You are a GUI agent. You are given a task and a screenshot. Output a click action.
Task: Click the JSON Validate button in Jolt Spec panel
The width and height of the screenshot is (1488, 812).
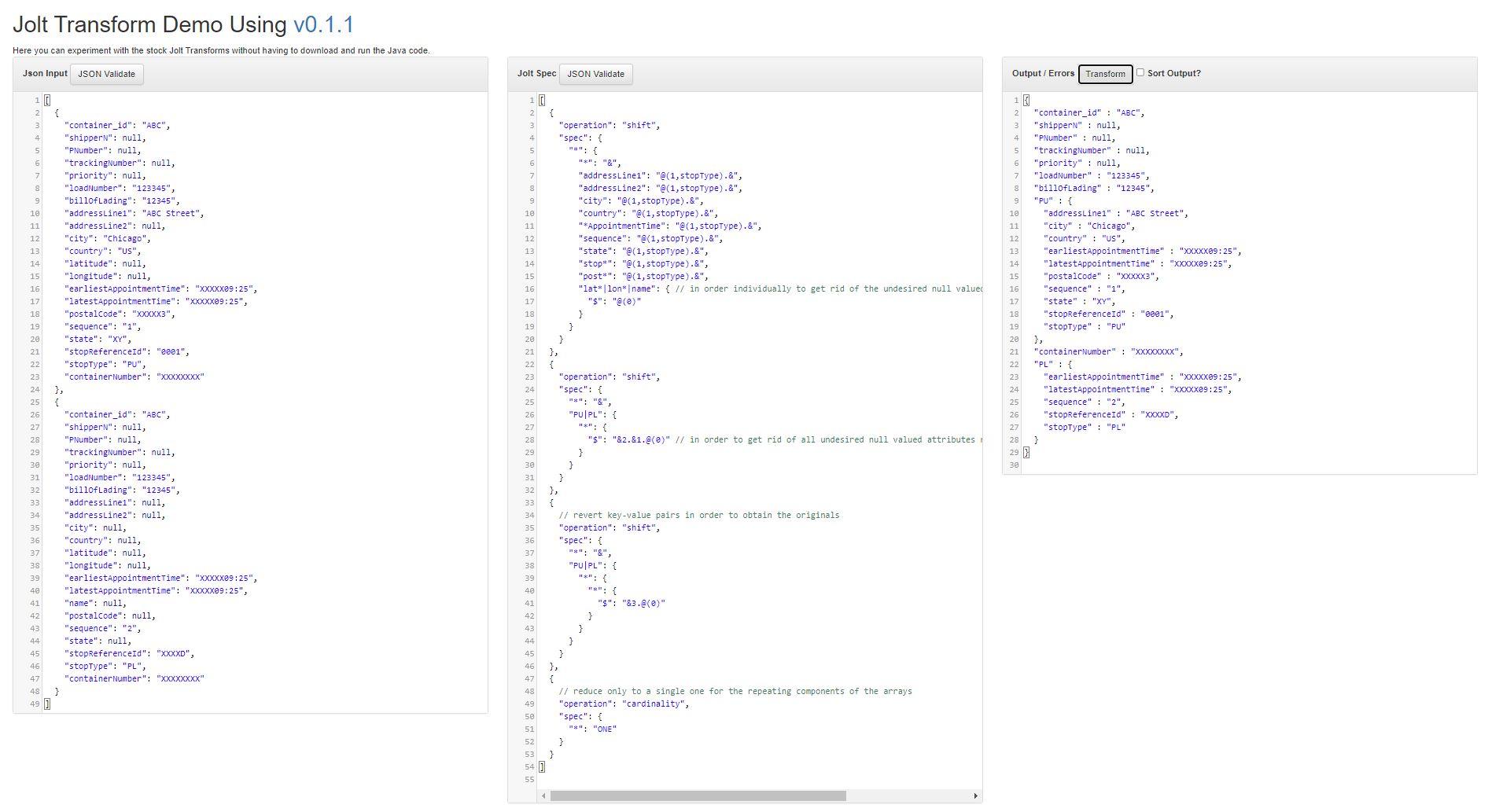click(x=596, y=74)
